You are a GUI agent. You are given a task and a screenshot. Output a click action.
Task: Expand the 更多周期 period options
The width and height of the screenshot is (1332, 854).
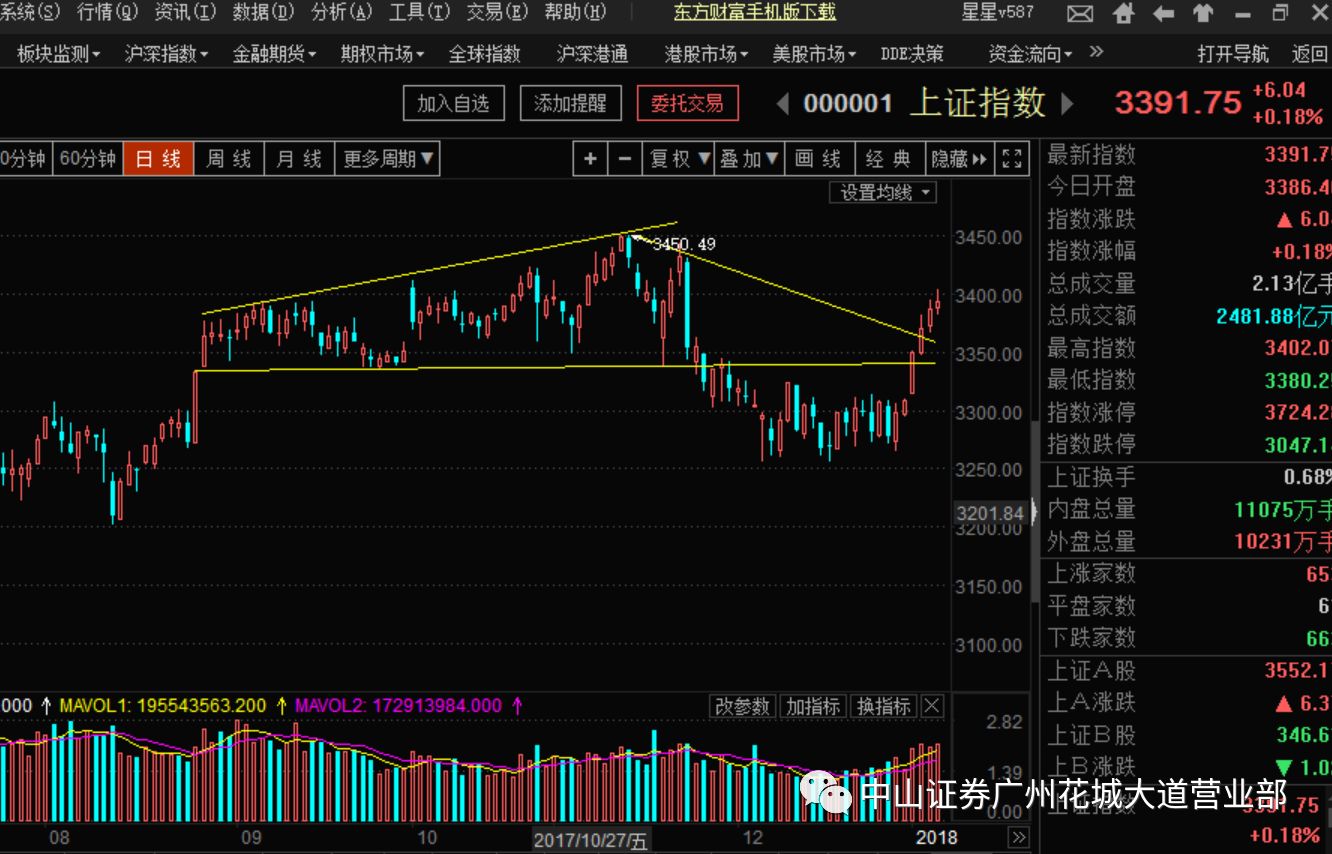(x=390, y=158)
